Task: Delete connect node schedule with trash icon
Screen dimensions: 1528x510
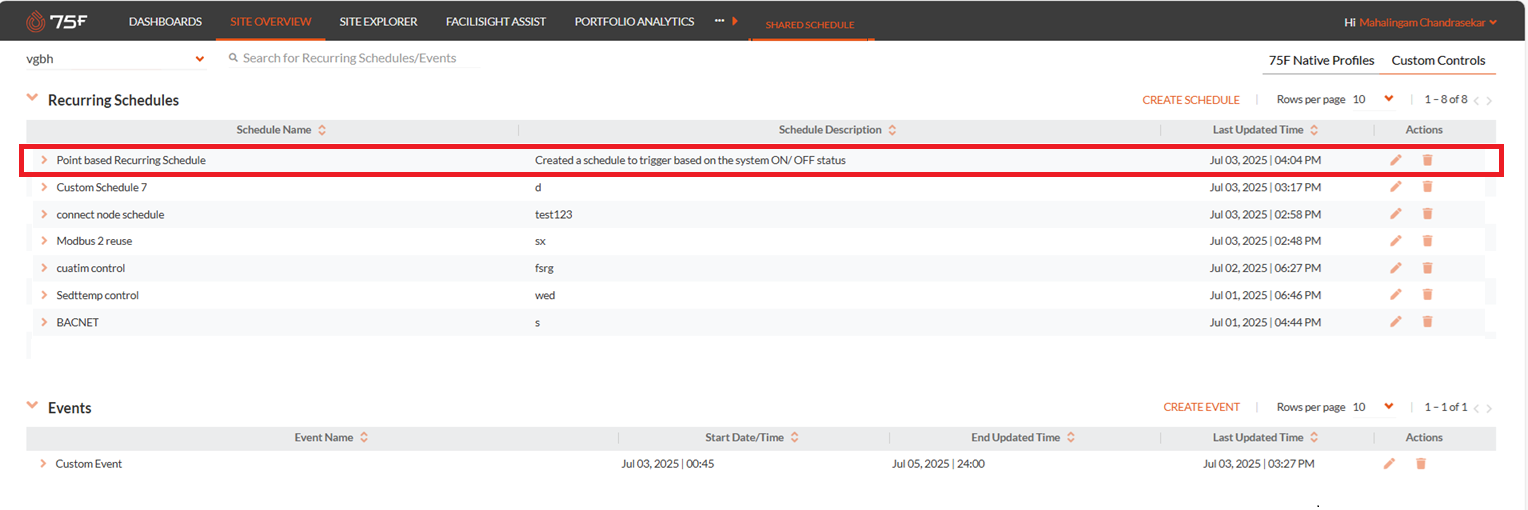Action: [1427, 214]
